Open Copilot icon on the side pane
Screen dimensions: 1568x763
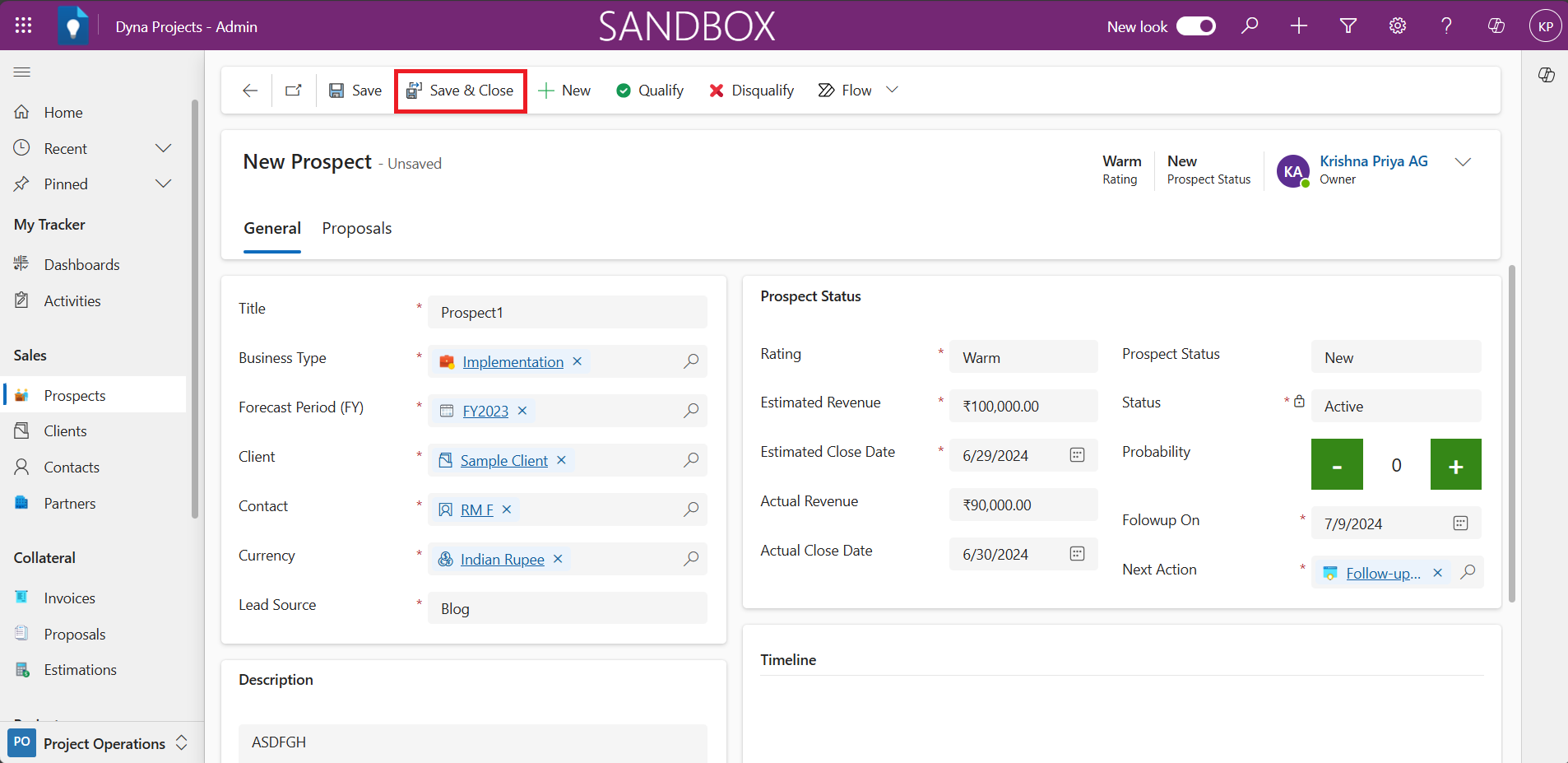[1547, 75]
